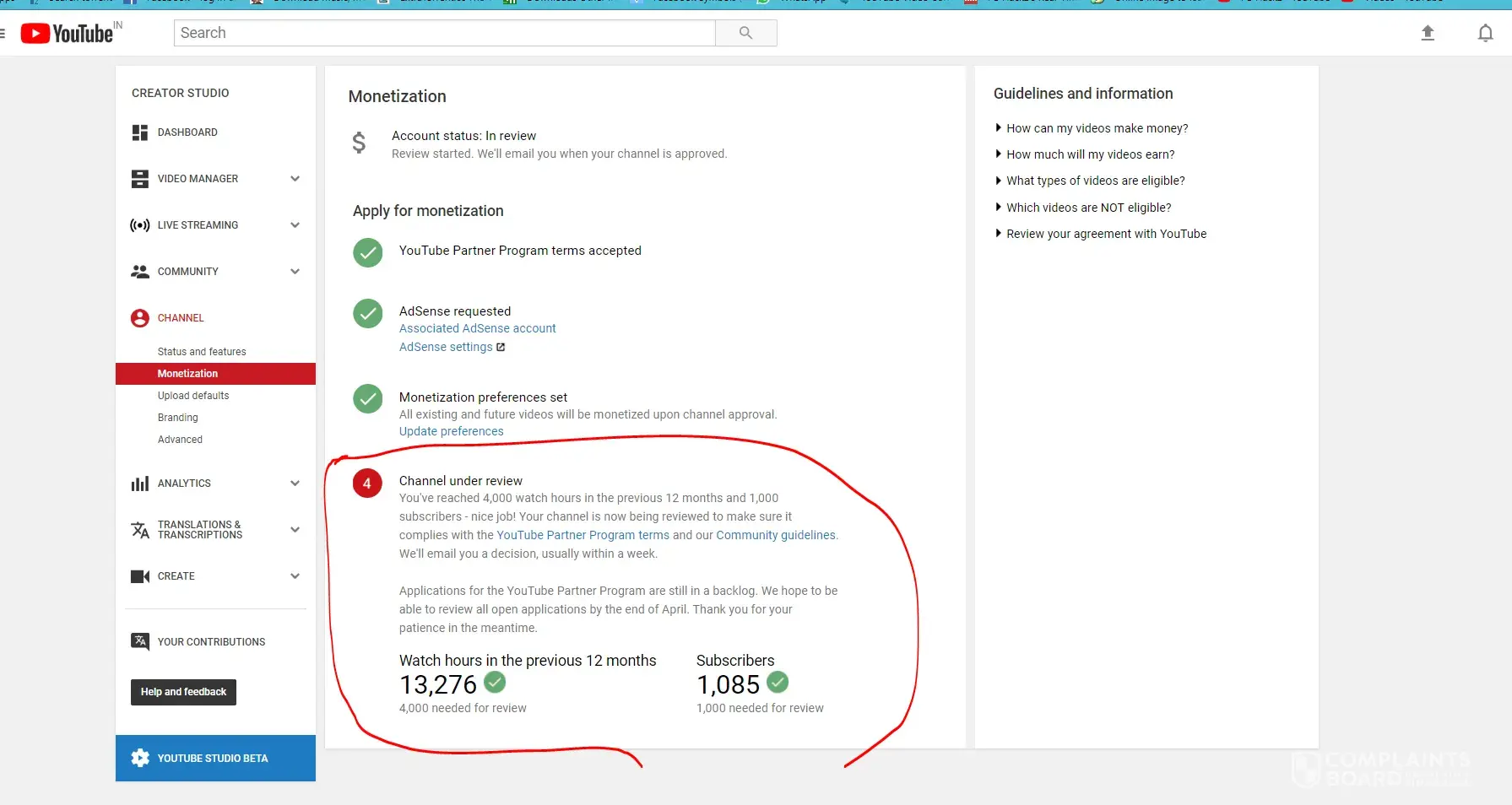Click the Translations & Transcriptions icon

coord(140,530)
